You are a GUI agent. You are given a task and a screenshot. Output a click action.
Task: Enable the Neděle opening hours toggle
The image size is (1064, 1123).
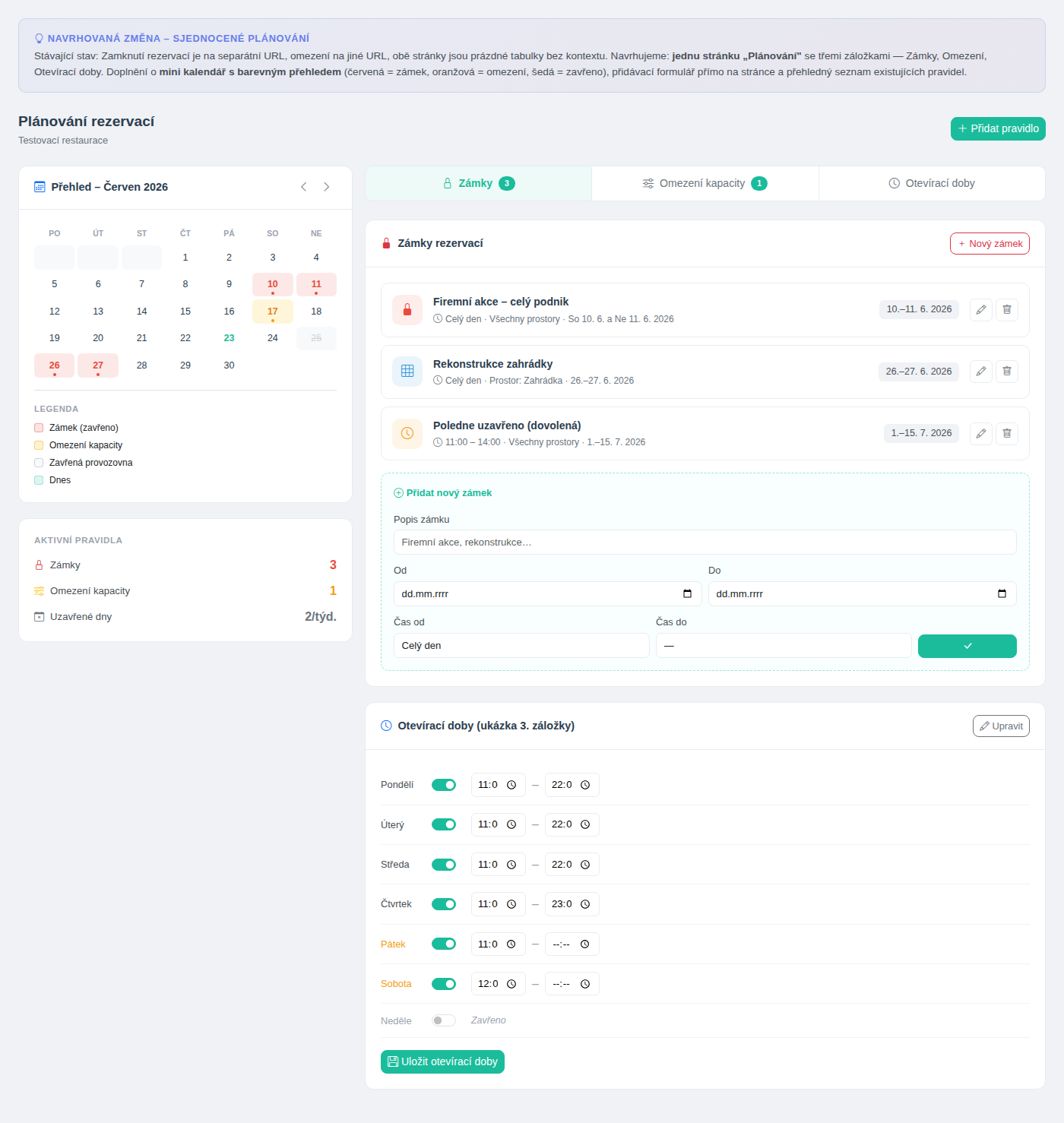point(444,1020)
